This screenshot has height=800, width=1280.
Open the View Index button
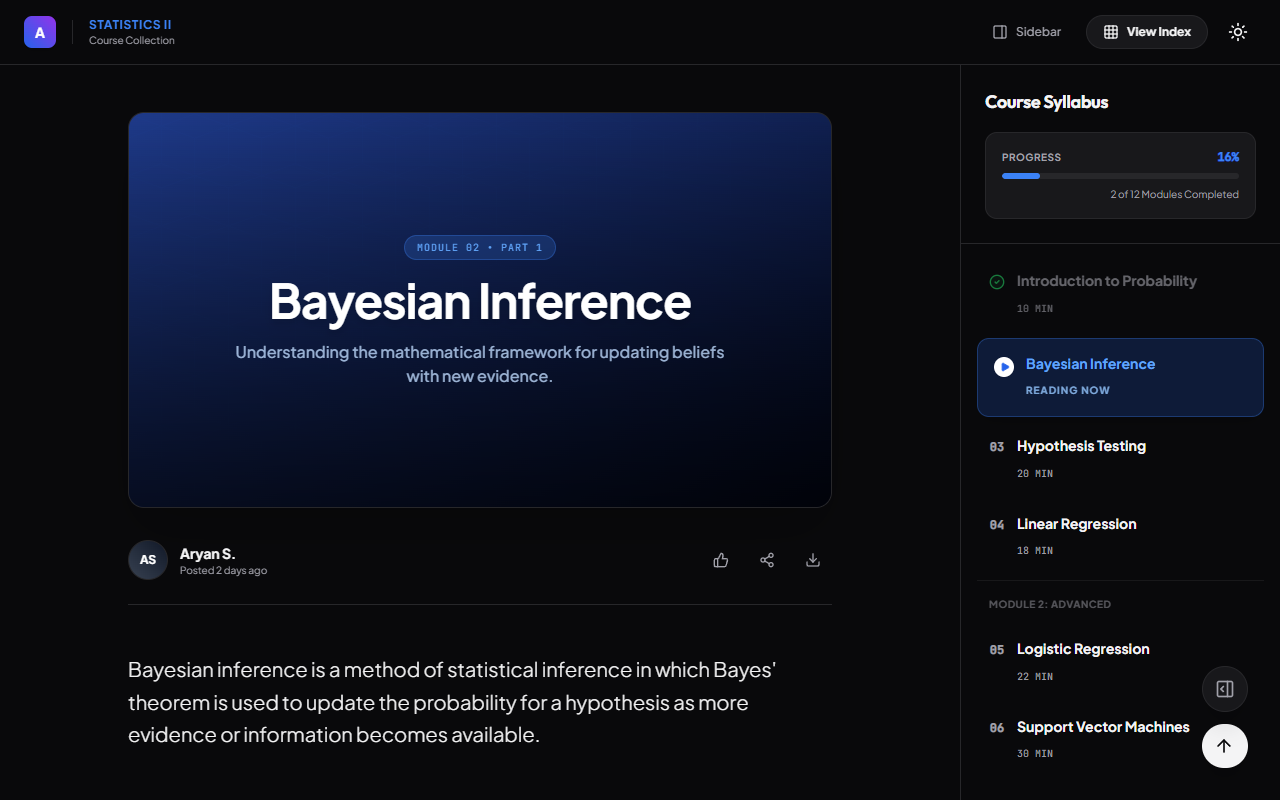click(x=1146, y=32)
